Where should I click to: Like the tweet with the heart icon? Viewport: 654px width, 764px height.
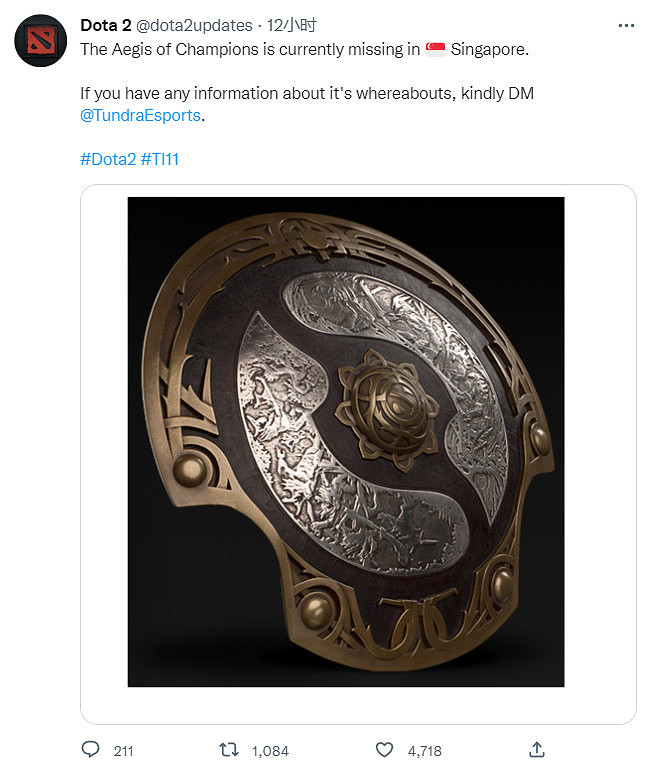(384, 749)
